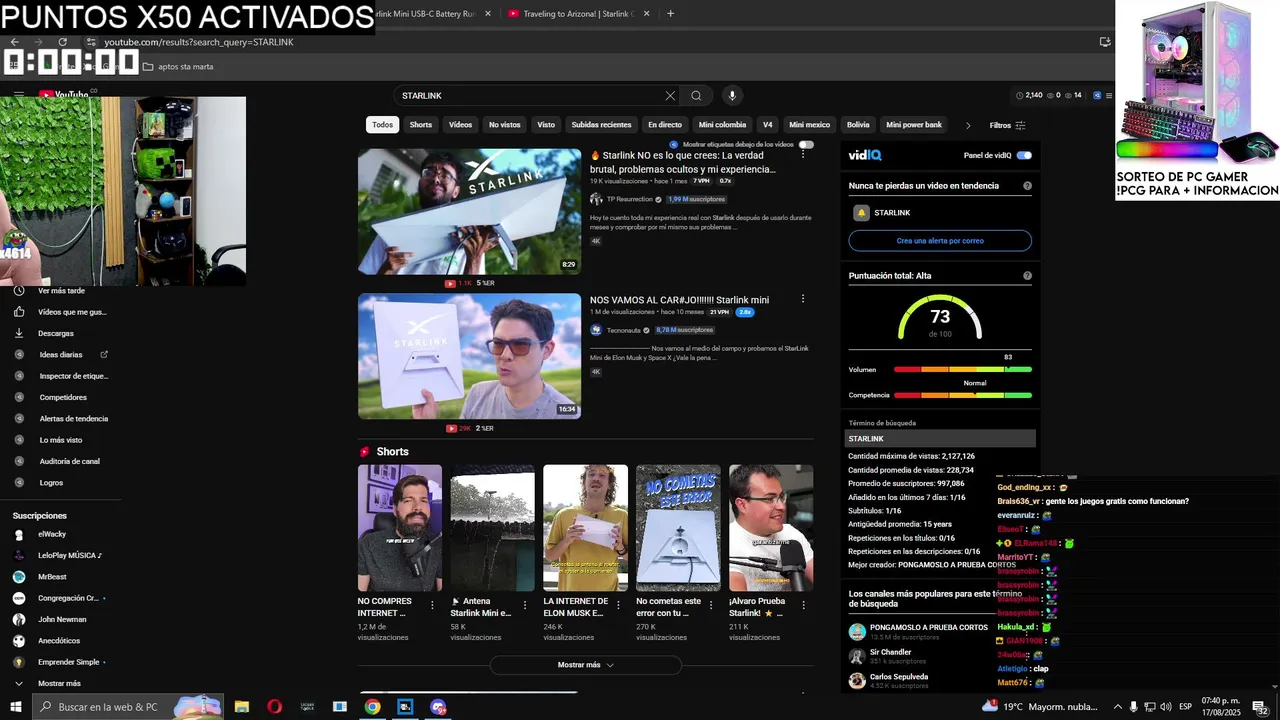Select the 'No vistos' filter chip
Image resolution: width=1280 pixels, height=720 pixels.
[x=505, y=125]
